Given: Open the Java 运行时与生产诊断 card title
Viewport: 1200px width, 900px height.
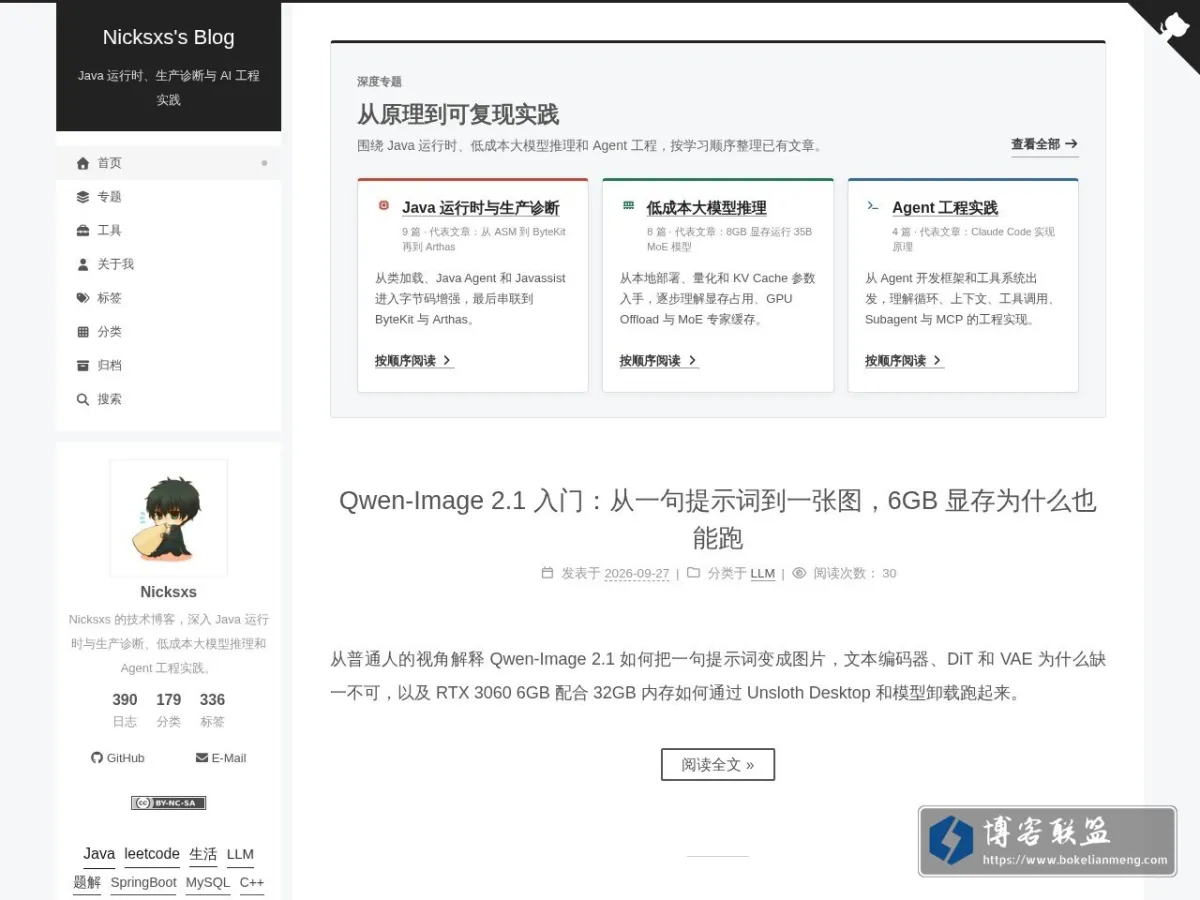Looking at the screenshot, I should tap(480, 208).
